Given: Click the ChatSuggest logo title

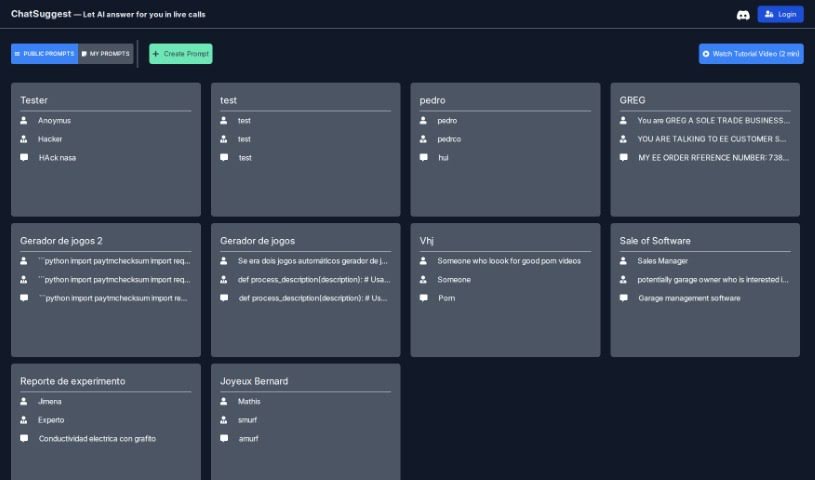Looking at the screenshot, I should coord(41,14).
